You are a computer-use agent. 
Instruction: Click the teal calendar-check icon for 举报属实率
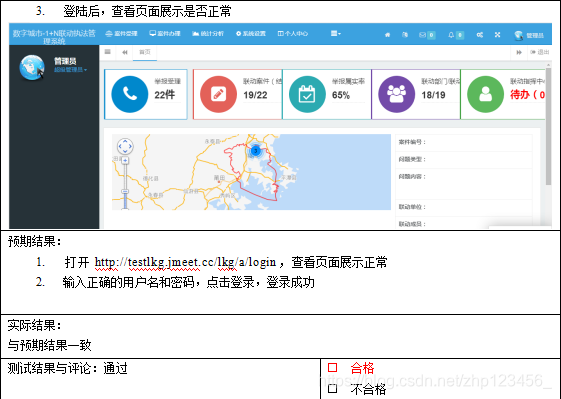[307, 94]
